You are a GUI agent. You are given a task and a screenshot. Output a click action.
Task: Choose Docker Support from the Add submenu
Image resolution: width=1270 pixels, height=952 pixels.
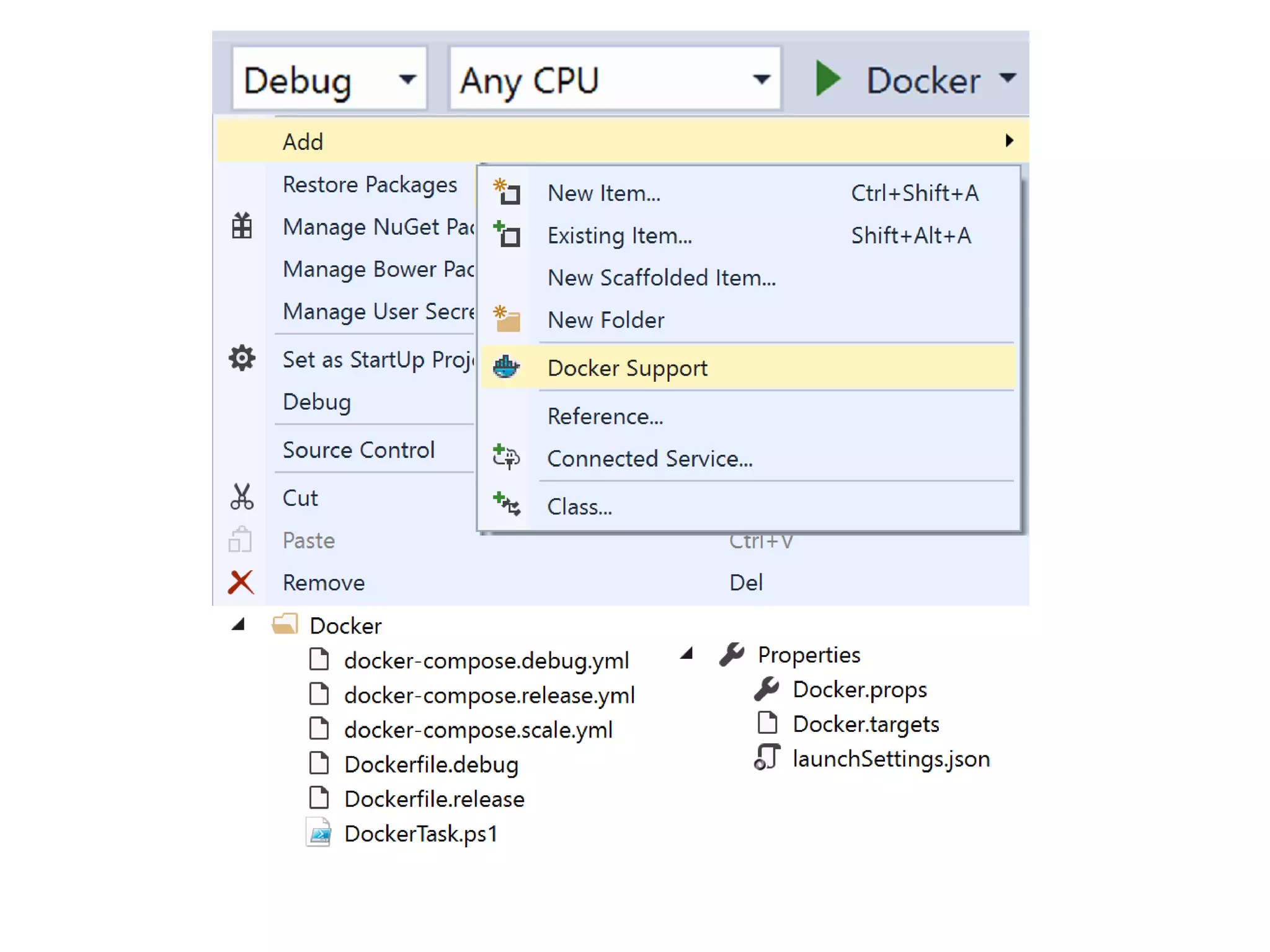click(627, 368)
